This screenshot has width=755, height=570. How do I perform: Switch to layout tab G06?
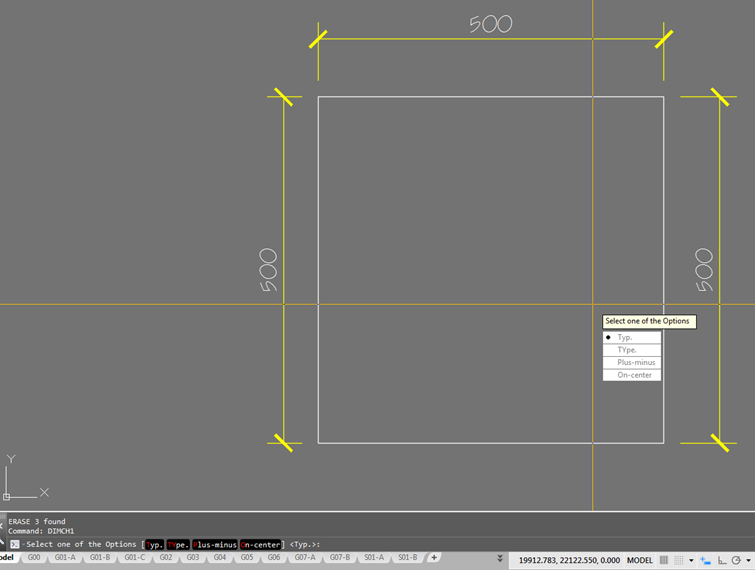point(274,557)
